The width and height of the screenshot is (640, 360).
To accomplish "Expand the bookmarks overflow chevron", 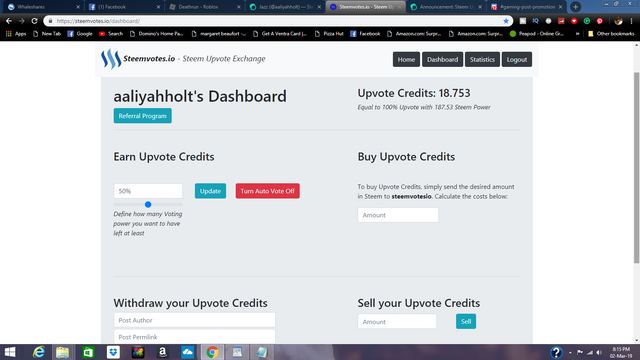I will [578, 34].
